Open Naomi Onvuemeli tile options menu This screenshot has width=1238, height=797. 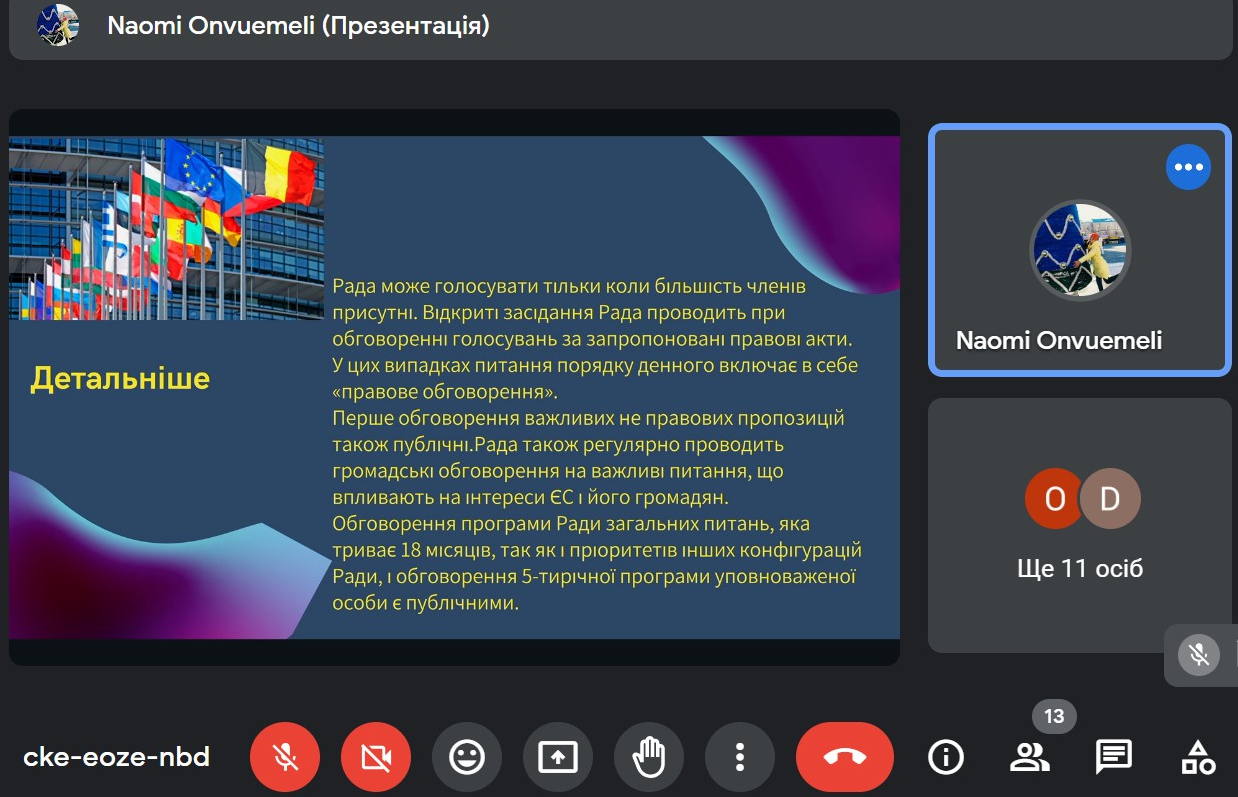[1188, 167]
